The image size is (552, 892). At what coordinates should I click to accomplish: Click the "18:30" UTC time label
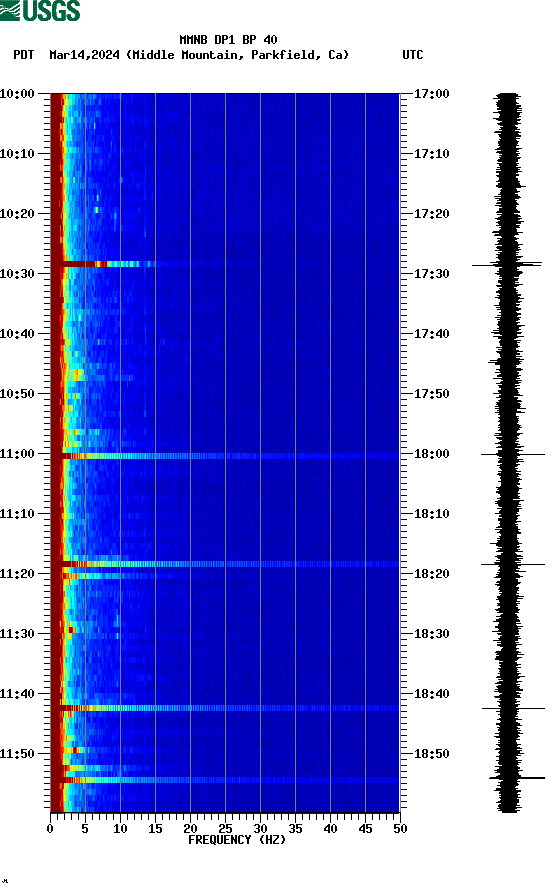coord(431,634)
